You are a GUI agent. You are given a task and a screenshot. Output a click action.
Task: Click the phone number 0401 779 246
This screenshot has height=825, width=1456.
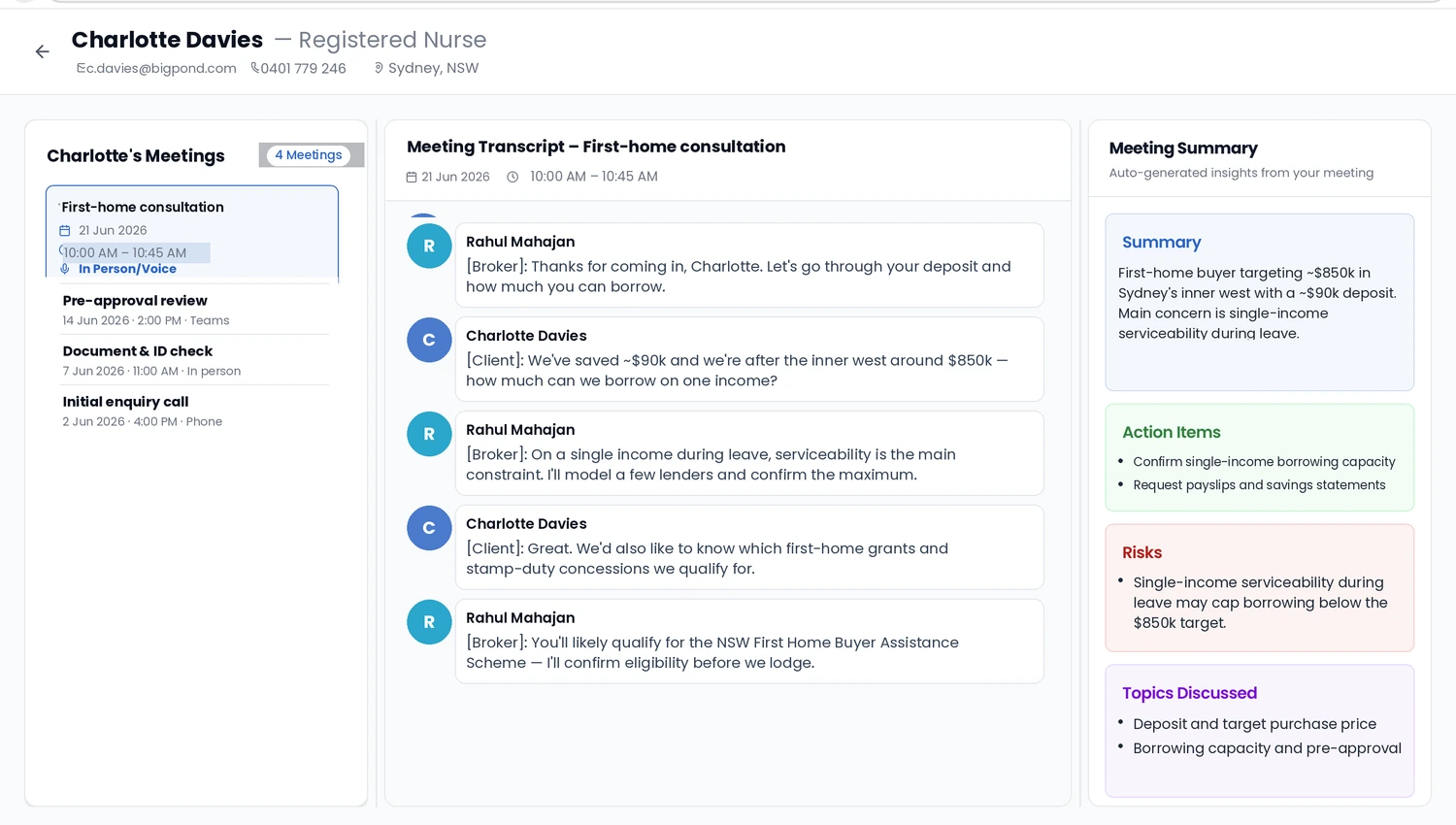[304, 68]
